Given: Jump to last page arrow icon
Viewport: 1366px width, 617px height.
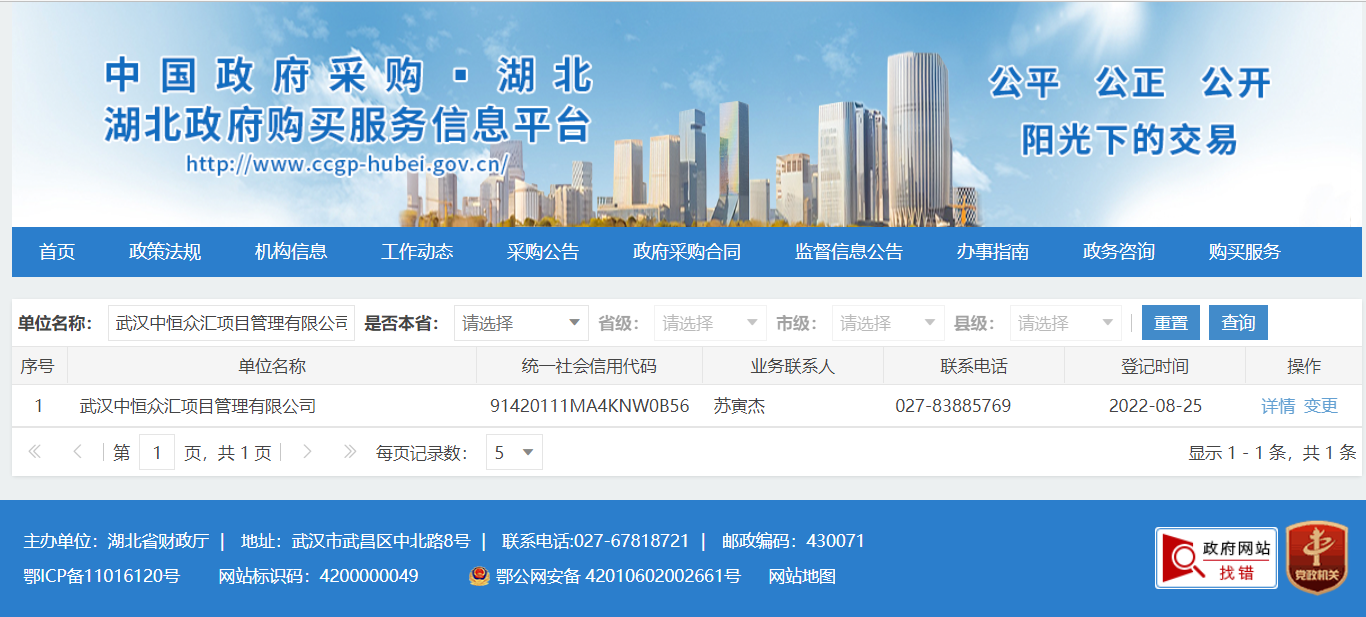Looking at the screenshot, I should (349, 452).
